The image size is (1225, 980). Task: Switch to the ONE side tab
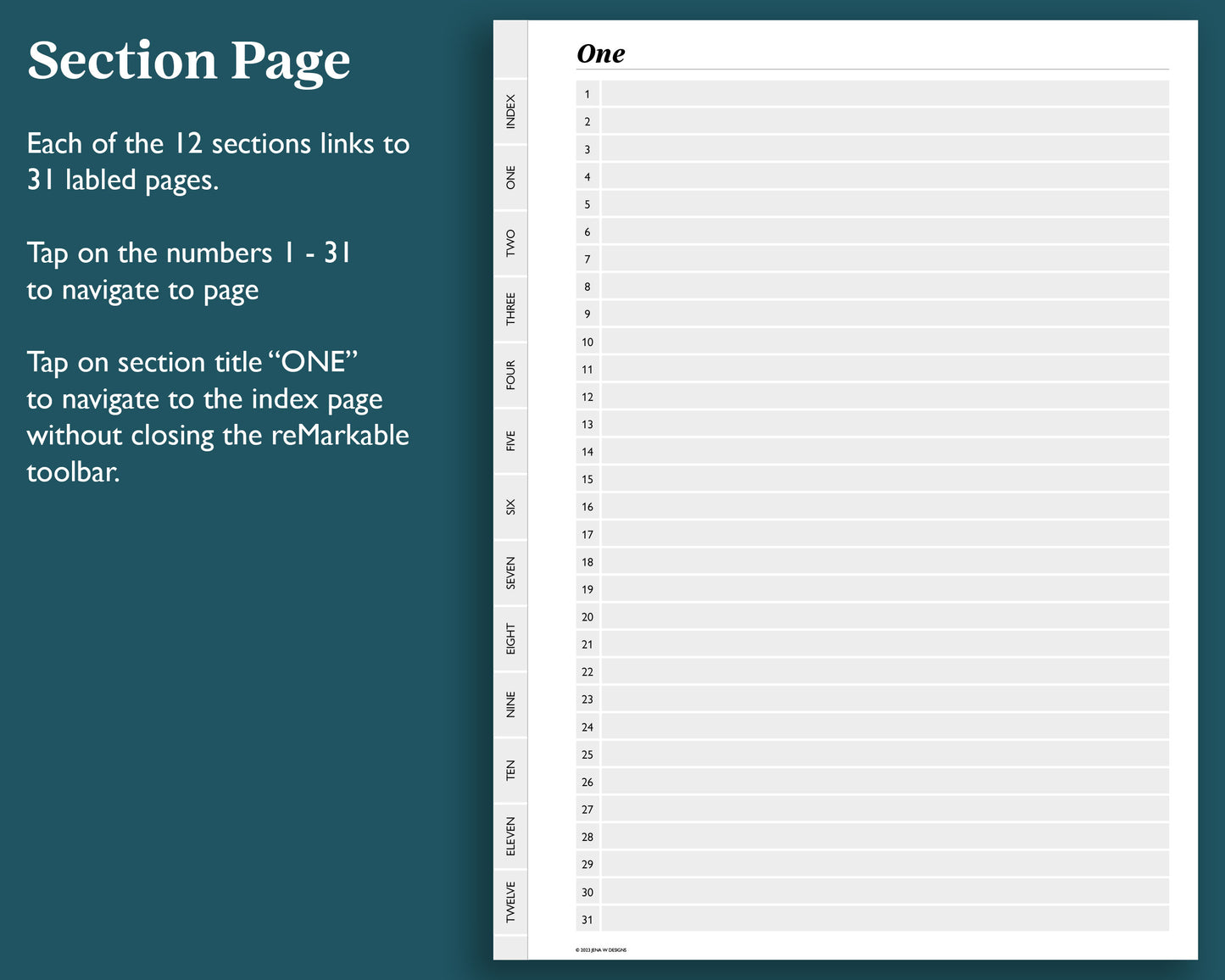[510, 178]
